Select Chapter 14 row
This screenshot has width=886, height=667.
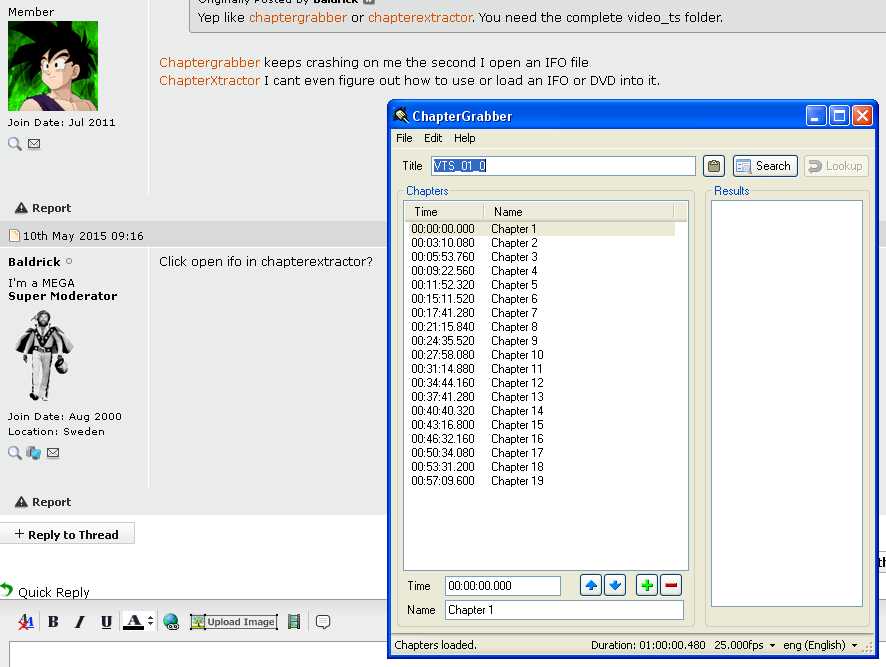pos(541,411)
